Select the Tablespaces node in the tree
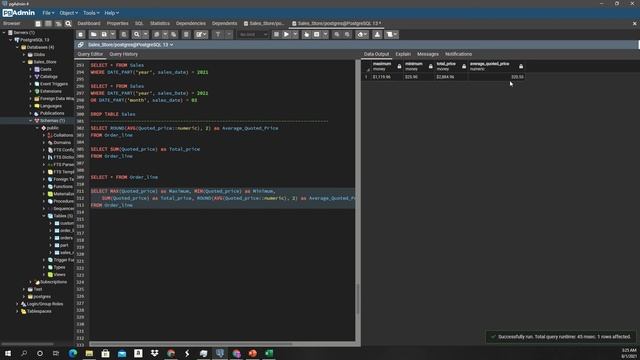Viewport: 640px width, 360px height. coord(39,311)
